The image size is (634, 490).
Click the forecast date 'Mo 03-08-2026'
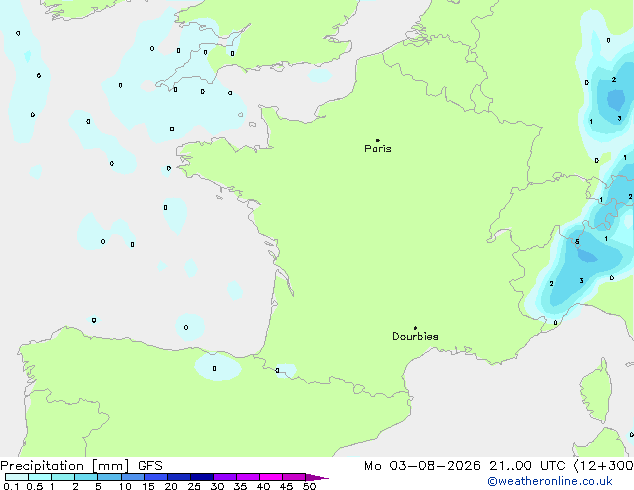pyautogui.click(x=423, y=466)
